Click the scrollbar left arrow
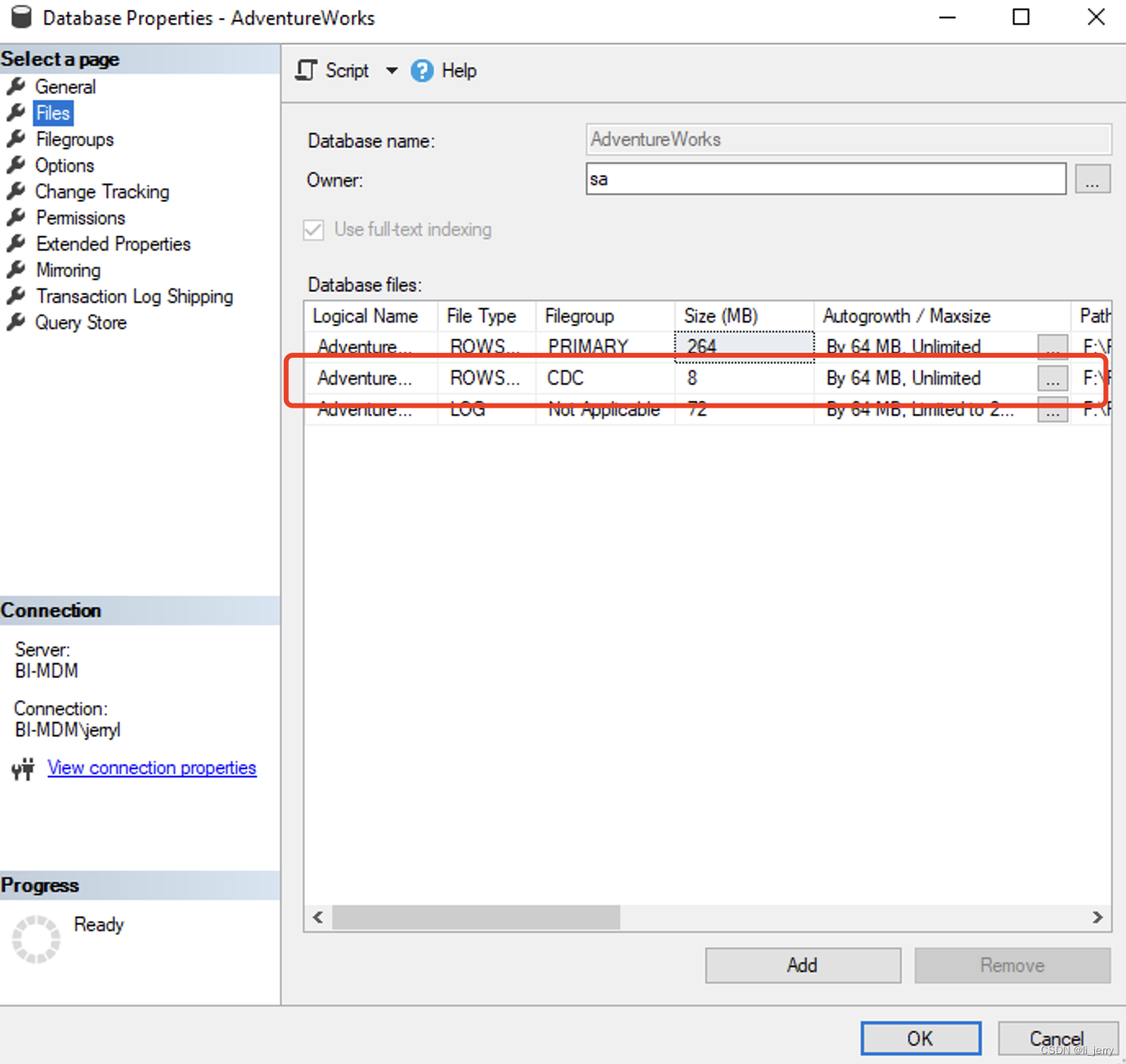 tap(318, 917)
